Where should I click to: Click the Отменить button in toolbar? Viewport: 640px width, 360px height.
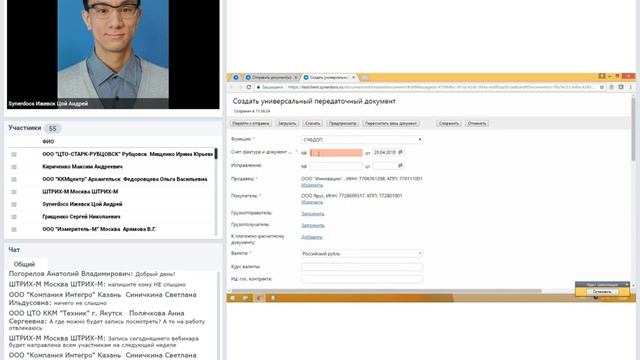pyautogui.click(x=477, y=123)
